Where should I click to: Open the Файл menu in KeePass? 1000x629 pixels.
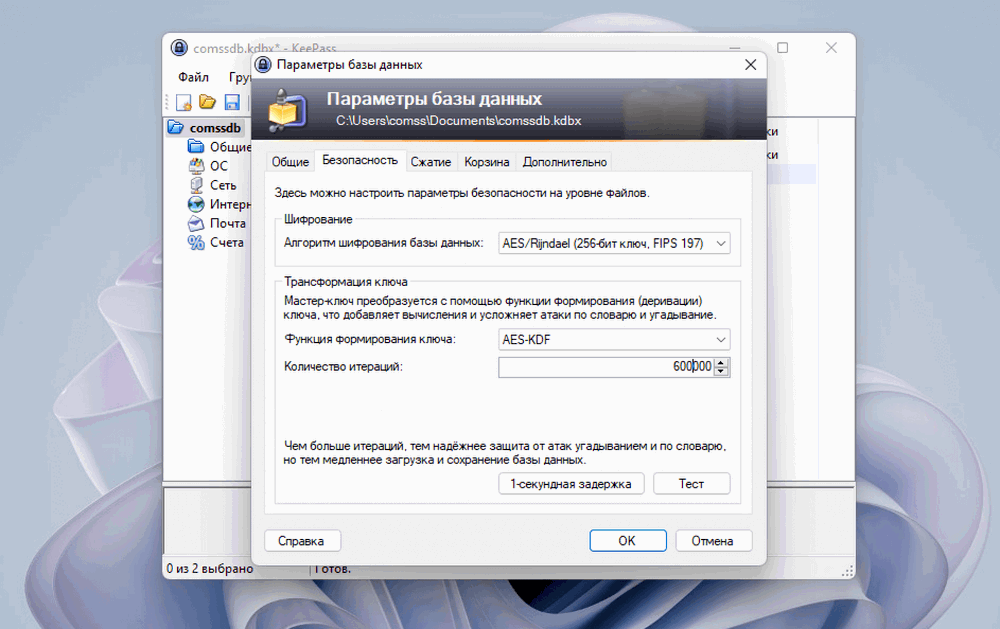pyautogui.click(x=193, y=77)
